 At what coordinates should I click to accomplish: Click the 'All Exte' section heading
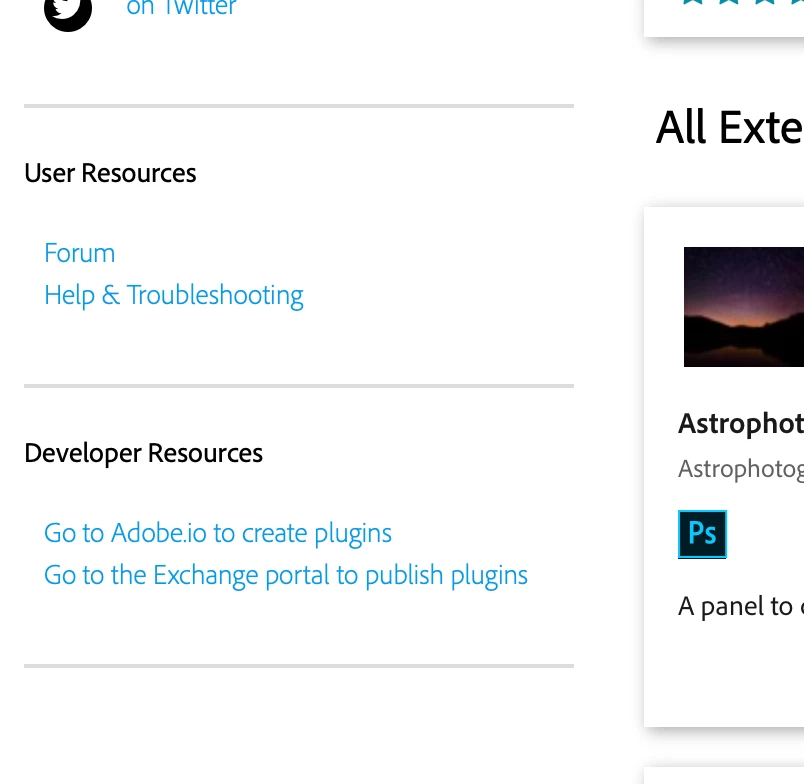[730, 128]
